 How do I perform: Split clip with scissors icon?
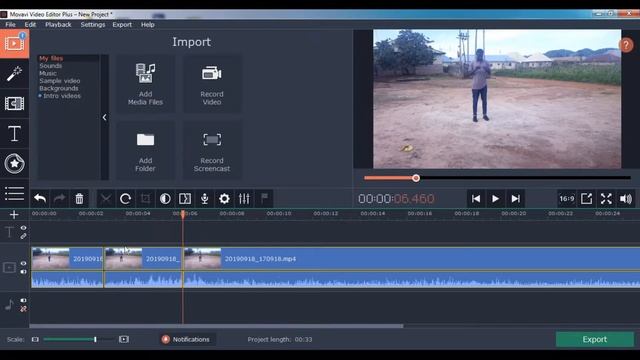[x=106, y=199]
